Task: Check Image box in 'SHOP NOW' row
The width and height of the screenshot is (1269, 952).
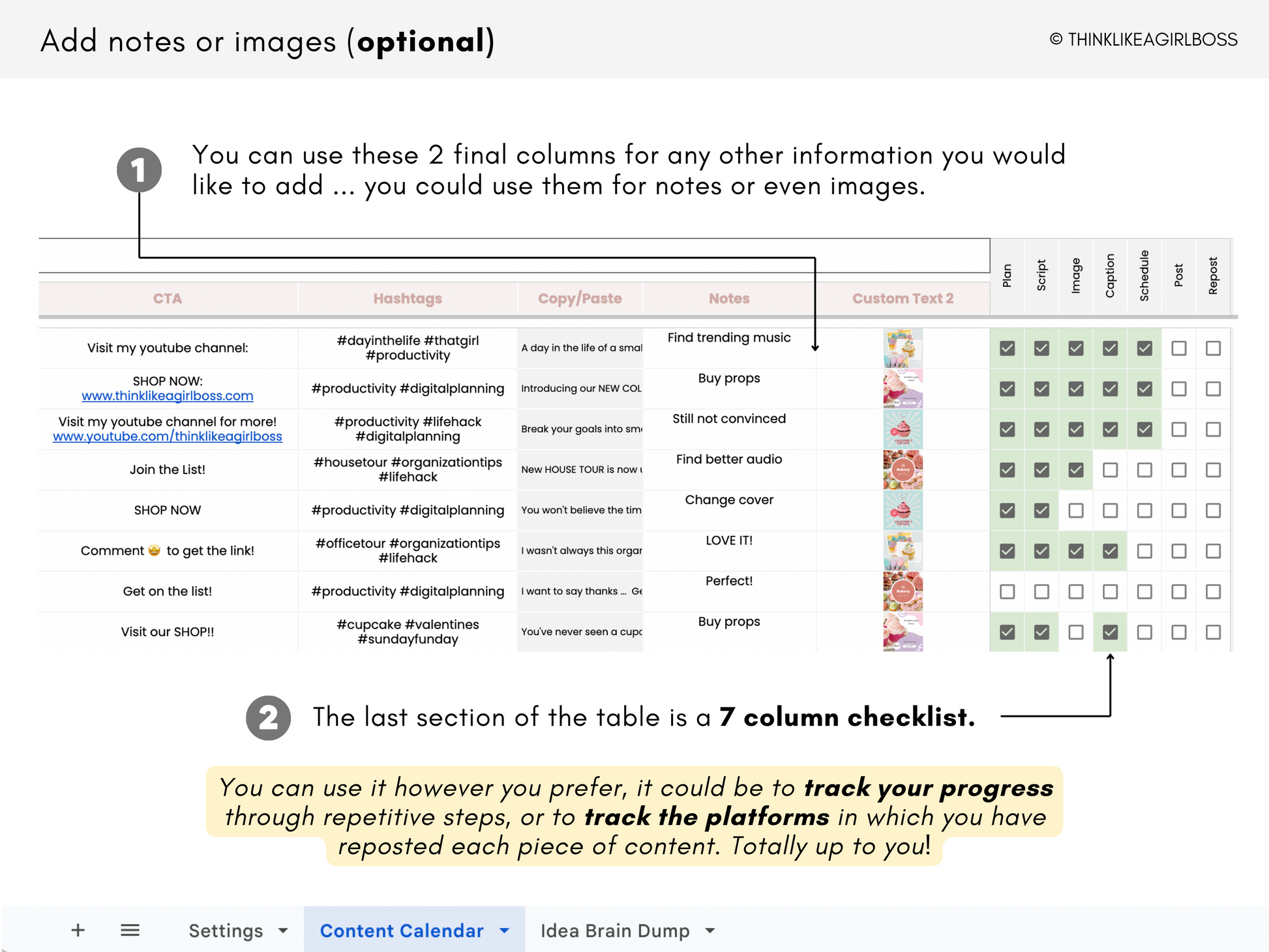Action: tap(1075, 510)
